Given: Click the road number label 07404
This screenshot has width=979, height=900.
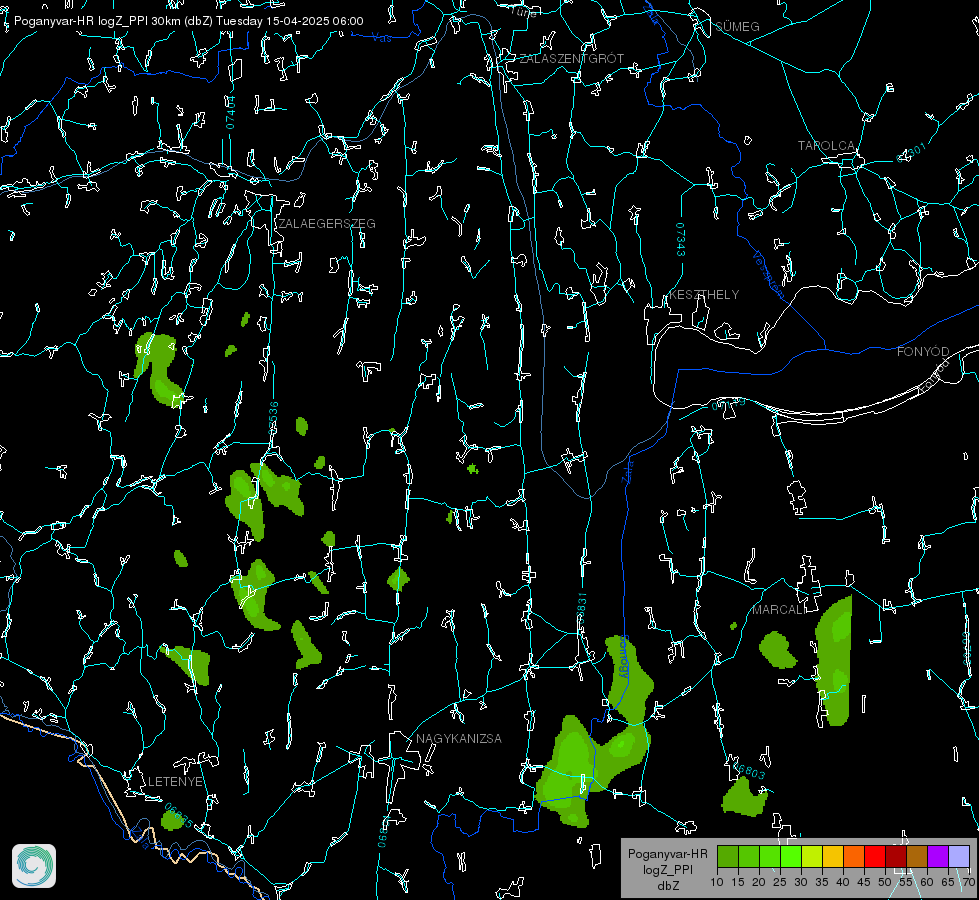Looking at the screenshot, I should 230,112.
